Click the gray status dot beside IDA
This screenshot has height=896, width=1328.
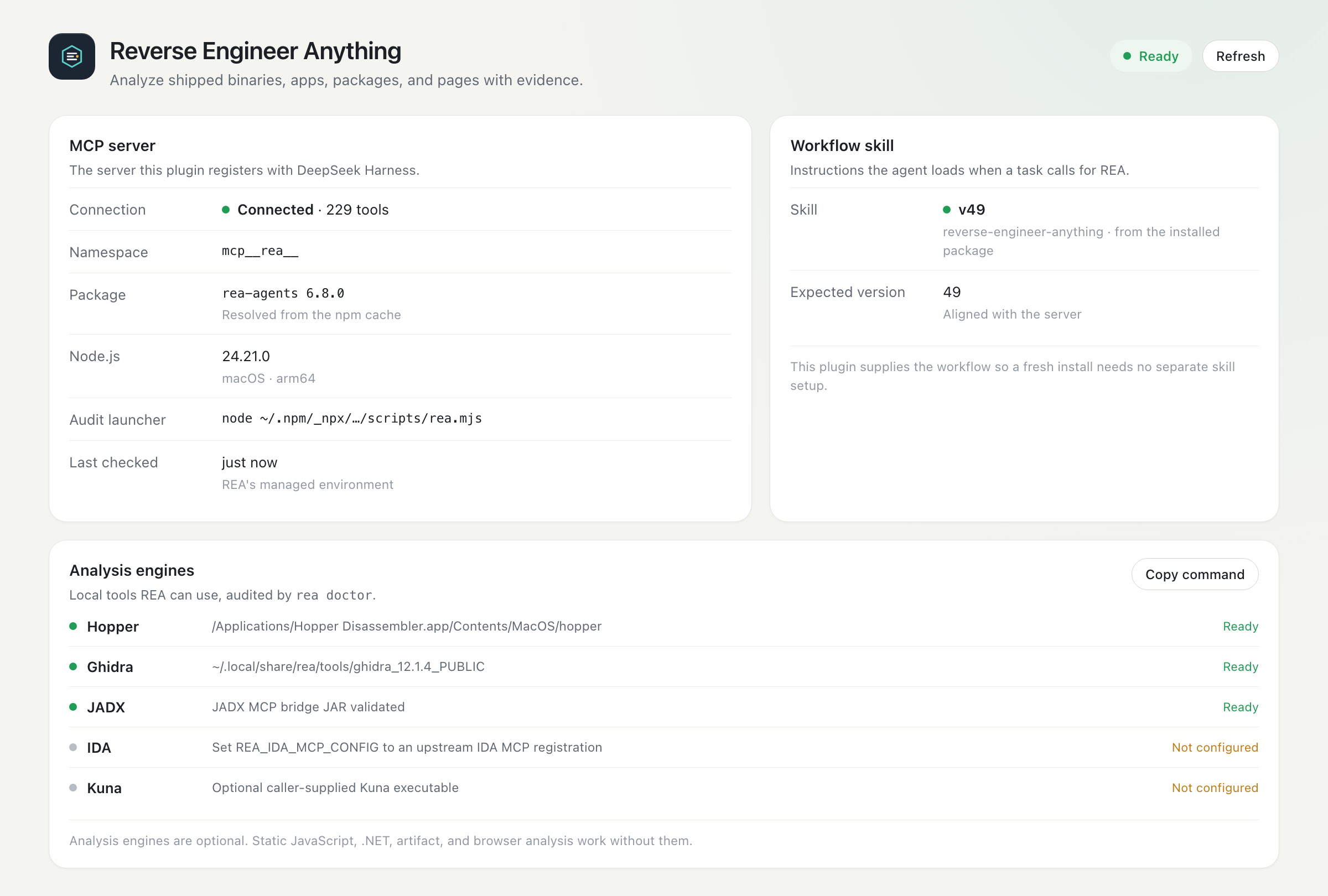[x=73, y=747]
